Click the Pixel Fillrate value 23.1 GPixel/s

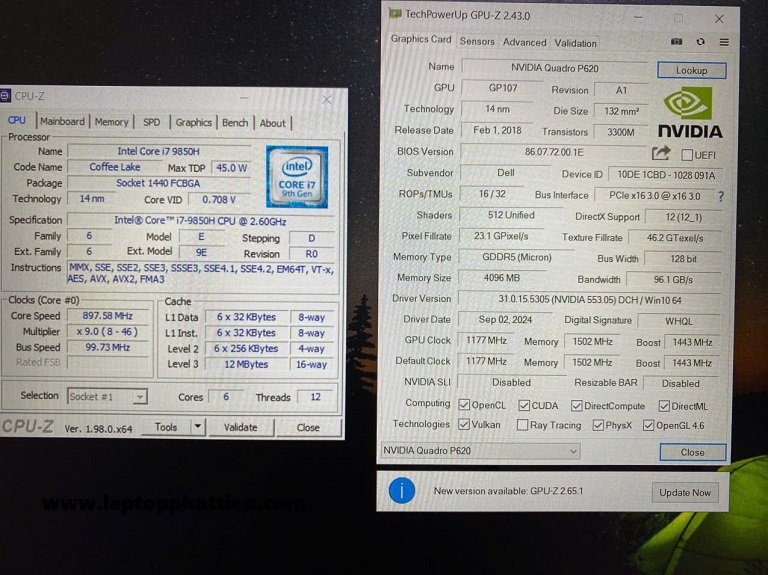click(501, 236)
